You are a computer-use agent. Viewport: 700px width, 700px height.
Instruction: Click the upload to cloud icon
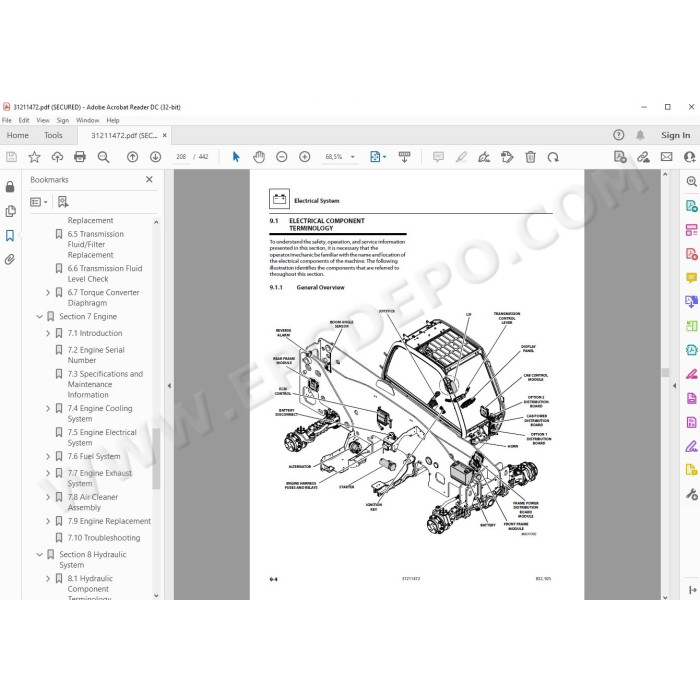[57, 157]
